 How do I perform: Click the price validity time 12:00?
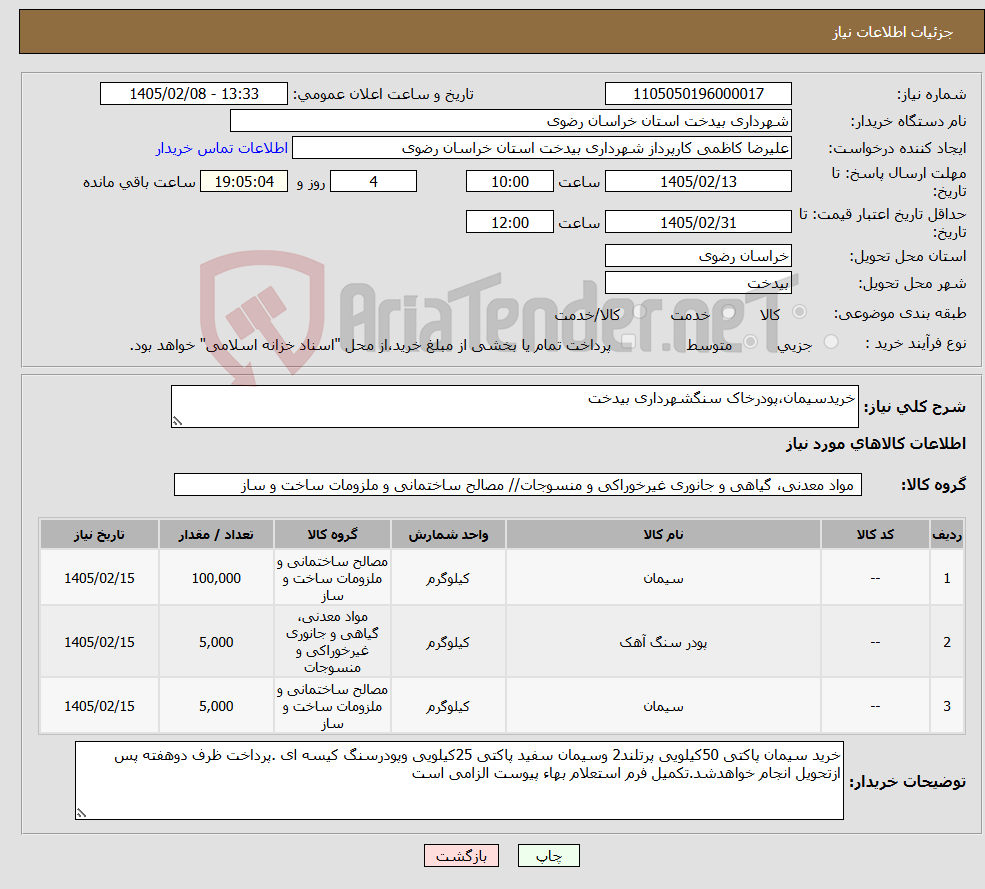(x=509, y=222)
